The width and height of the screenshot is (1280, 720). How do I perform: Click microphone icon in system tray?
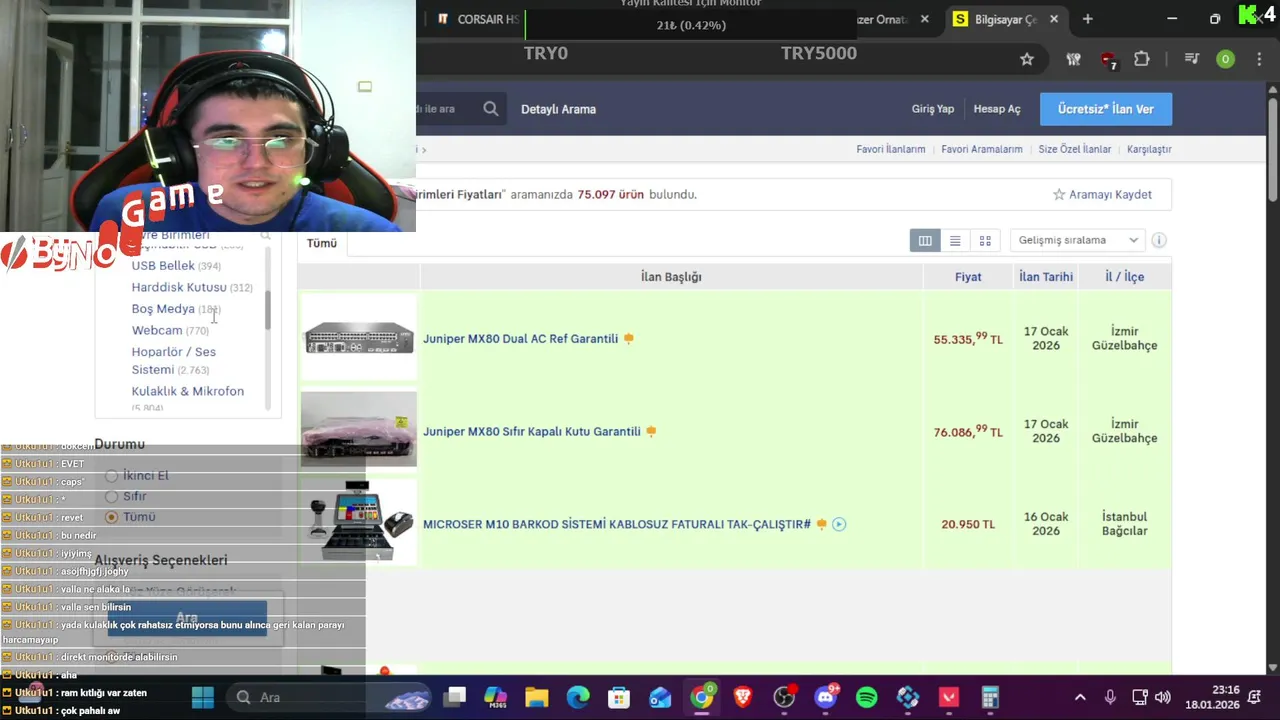click(x=1110, y=697)
